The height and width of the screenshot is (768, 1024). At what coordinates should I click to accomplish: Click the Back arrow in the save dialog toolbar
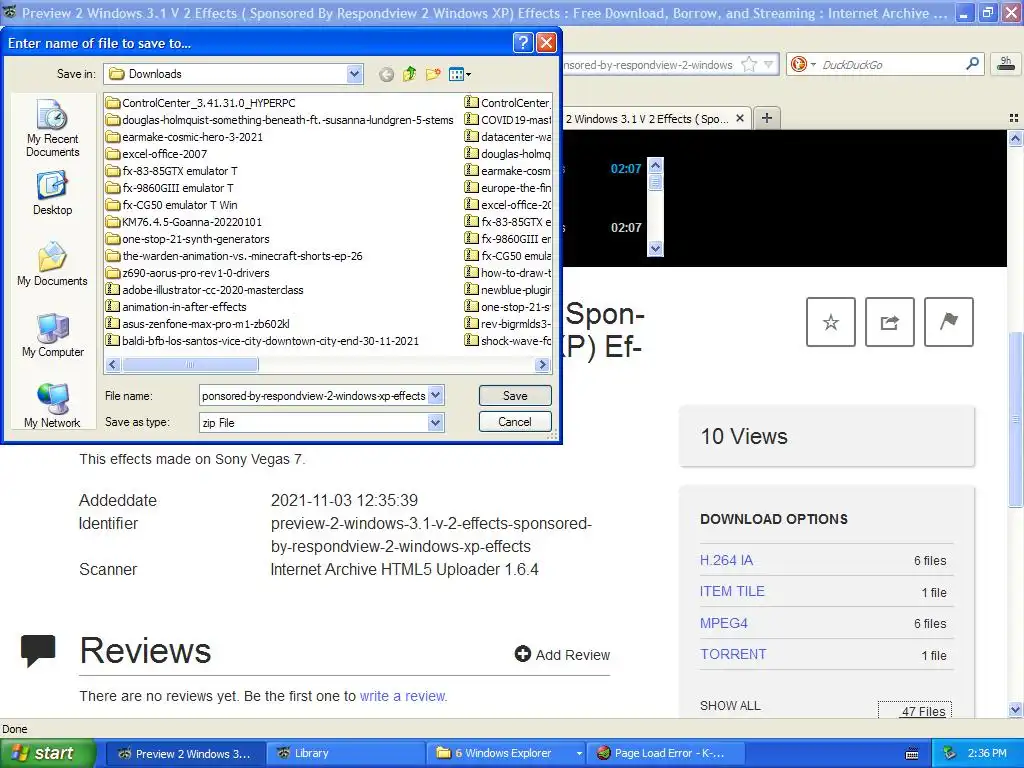click(x=387, y=74)
